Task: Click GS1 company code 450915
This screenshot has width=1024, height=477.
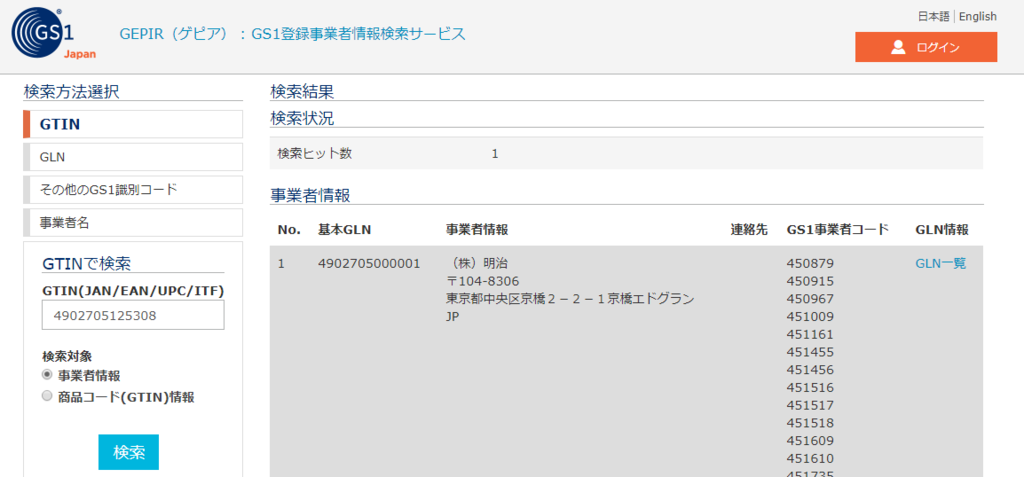Action: click(810, 281)
